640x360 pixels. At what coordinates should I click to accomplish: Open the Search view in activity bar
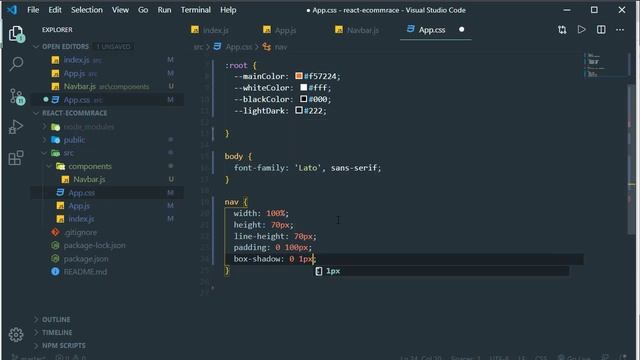click(x=16, y=64)
